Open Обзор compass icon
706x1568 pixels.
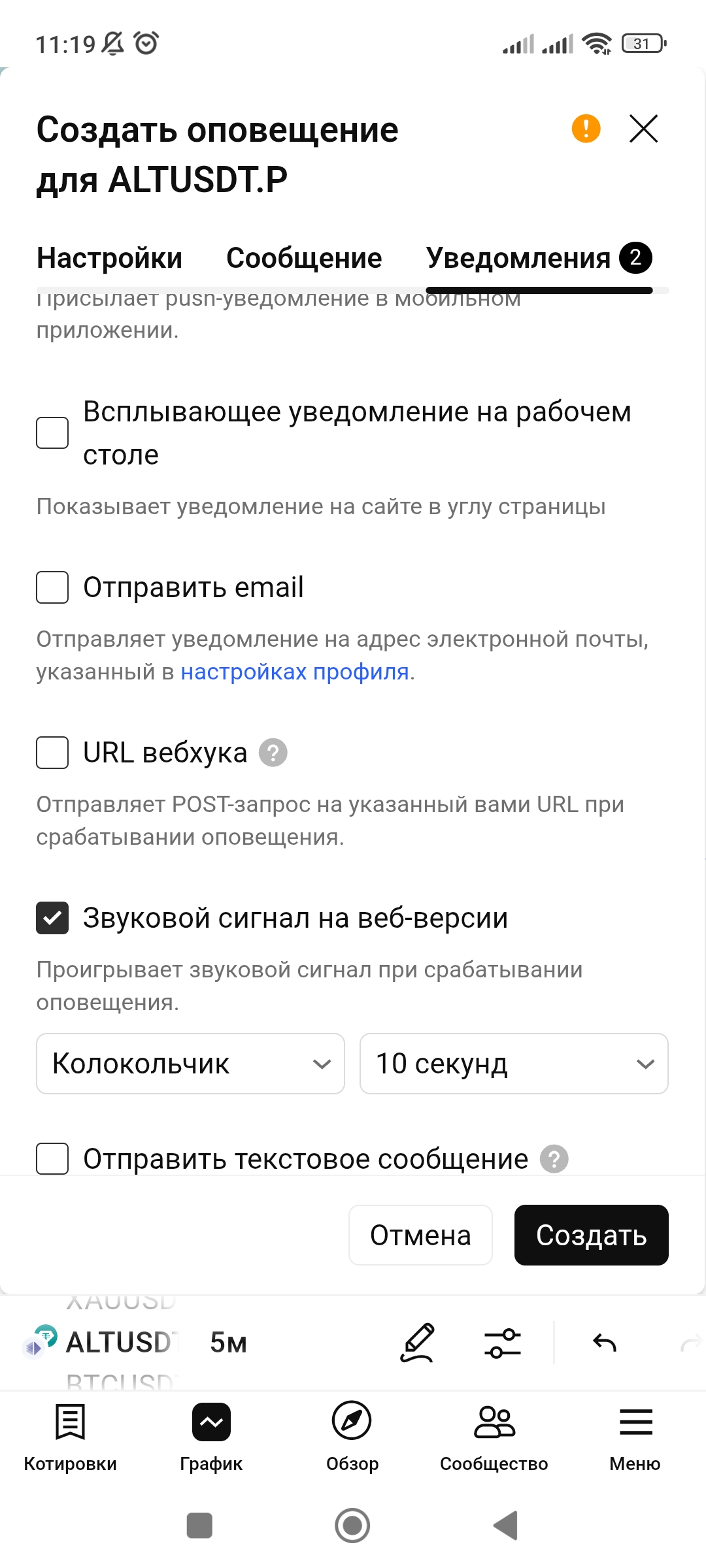pyautogui.click(x=352, y=1420)
